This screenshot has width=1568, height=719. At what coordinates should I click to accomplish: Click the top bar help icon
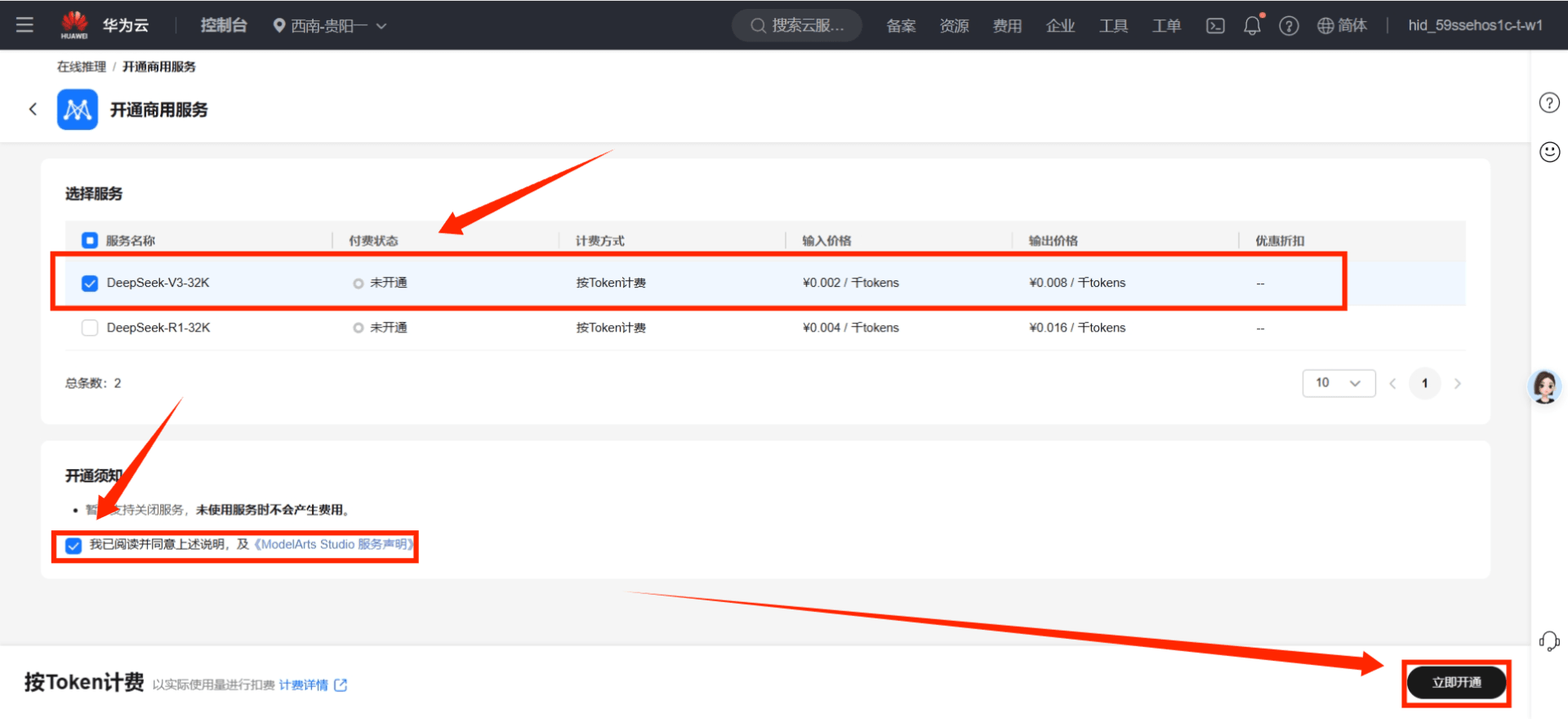pyautogui.click(x=1289, y=26)
